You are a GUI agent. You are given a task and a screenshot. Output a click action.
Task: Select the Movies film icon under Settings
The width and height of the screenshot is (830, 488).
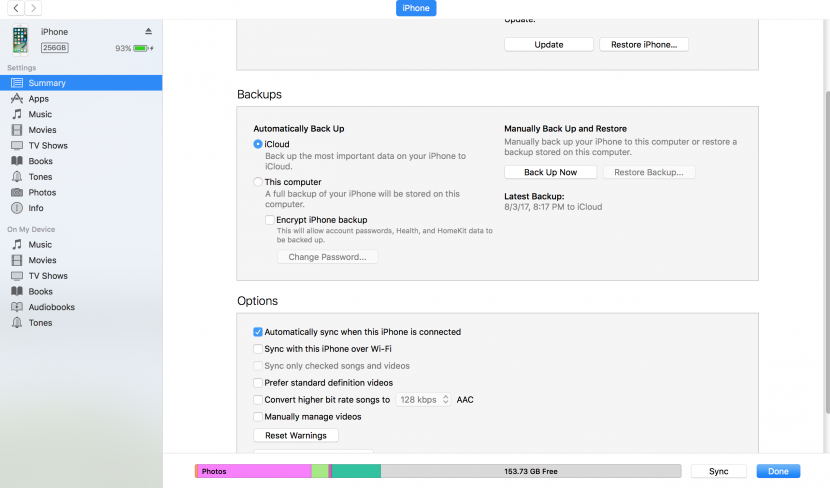(x=17, y=130)
